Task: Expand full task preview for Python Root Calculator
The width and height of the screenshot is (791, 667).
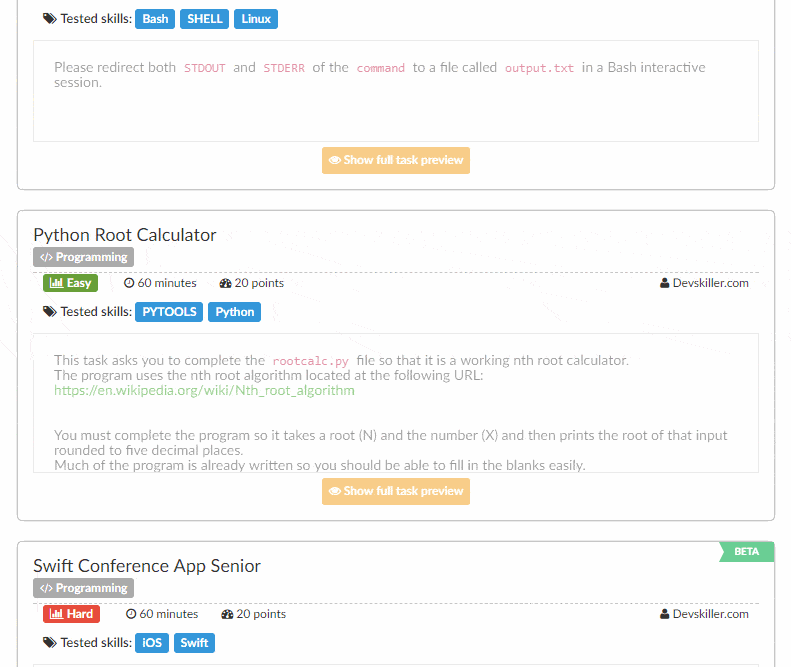Action: click(396, 491)
